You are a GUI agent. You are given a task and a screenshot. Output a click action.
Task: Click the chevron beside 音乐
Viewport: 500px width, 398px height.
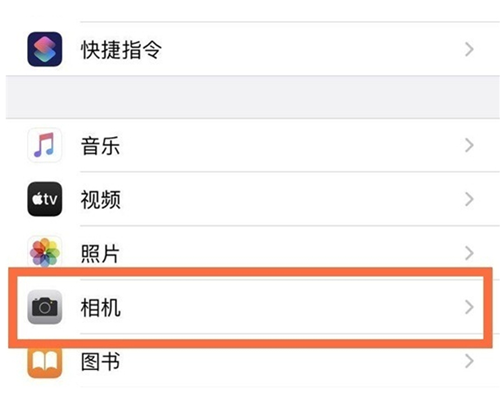click(469, 145)
